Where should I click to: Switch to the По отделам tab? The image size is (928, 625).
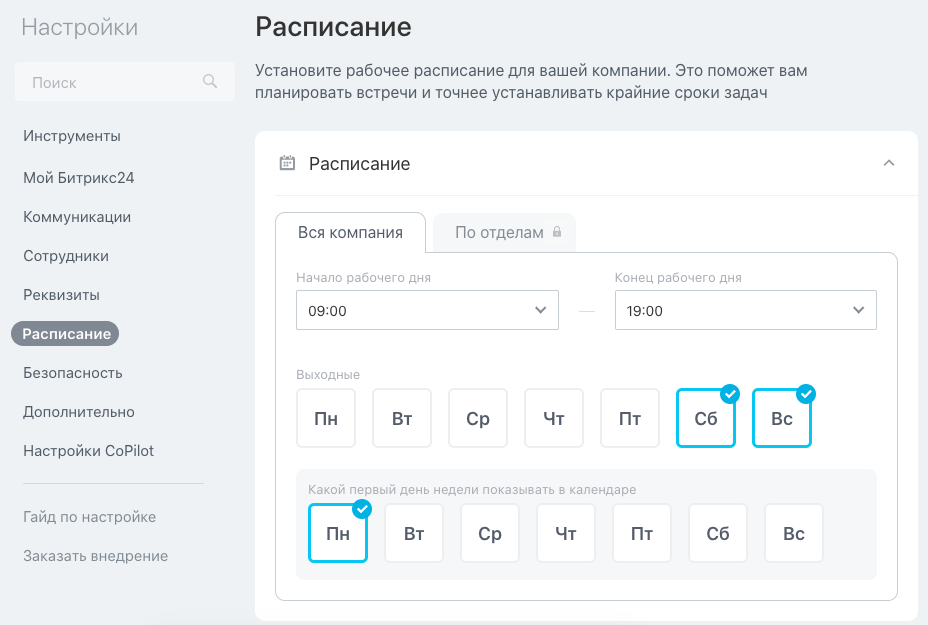tap(504, 233)
